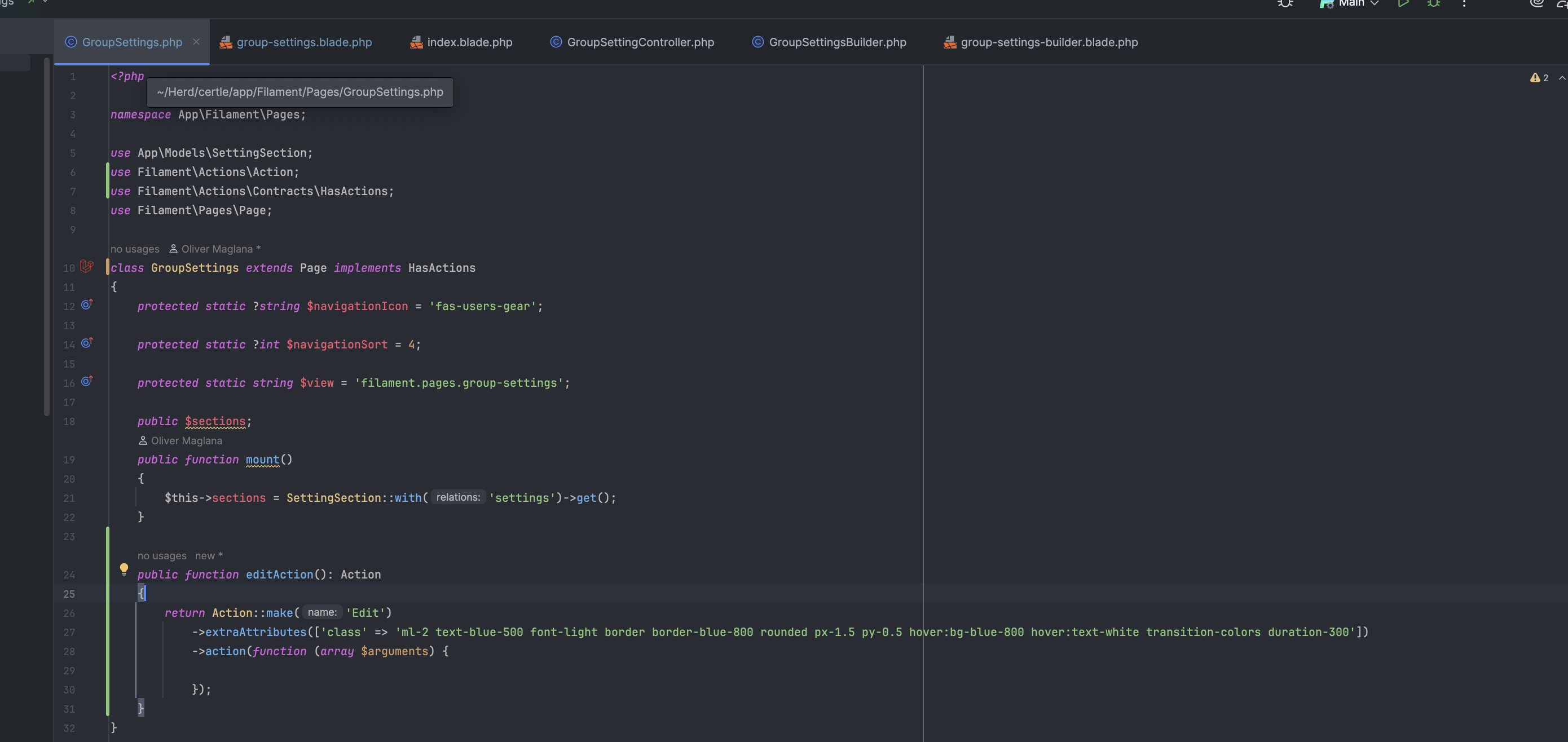Click the SettingSection class name on line 21
This screenshot has height=742, width=1568.
point(333,498)
